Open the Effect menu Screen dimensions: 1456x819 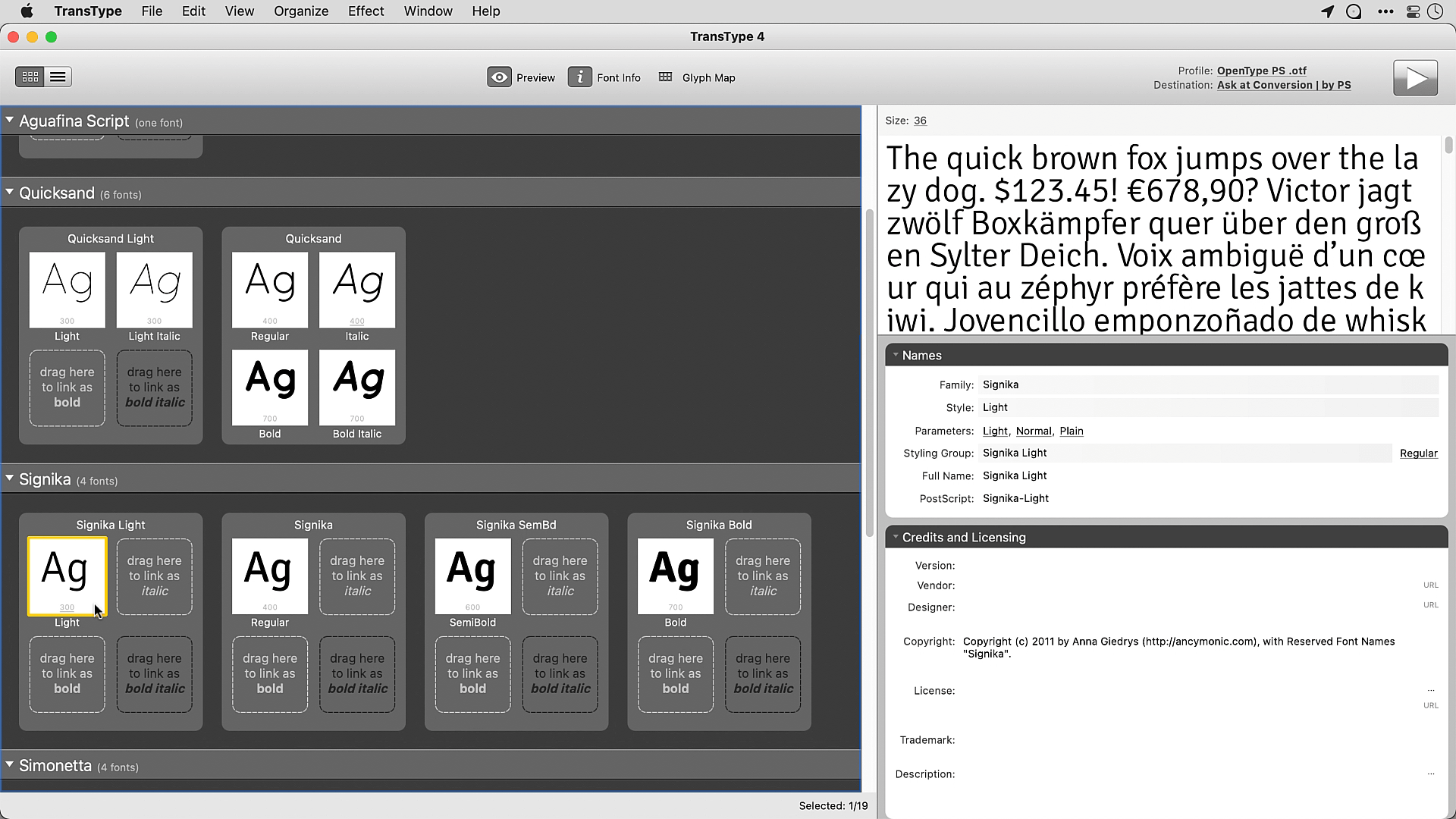366,11
